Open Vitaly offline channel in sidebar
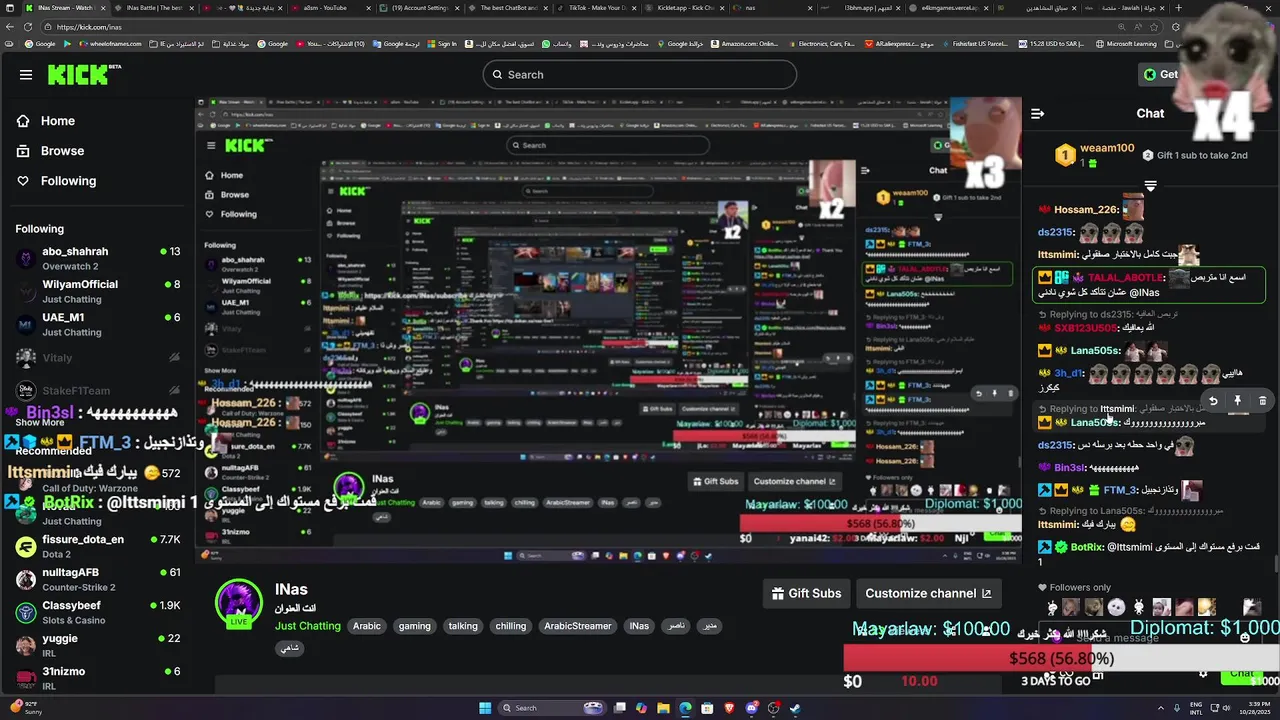Viewport: 1280px width, 720px height. [x=97, y=357]
